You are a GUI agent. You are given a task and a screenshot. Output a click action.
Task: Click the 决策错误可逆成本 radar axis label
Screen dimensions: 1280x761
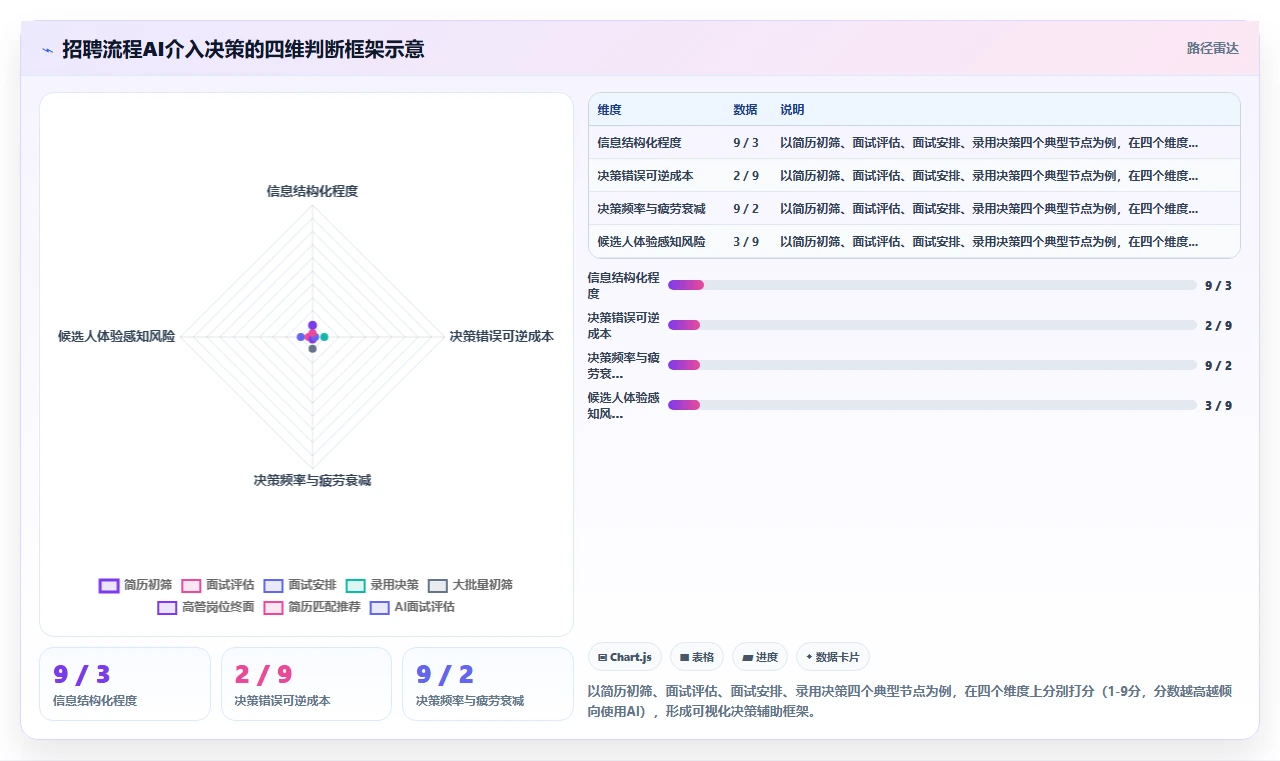coord(502,337)
